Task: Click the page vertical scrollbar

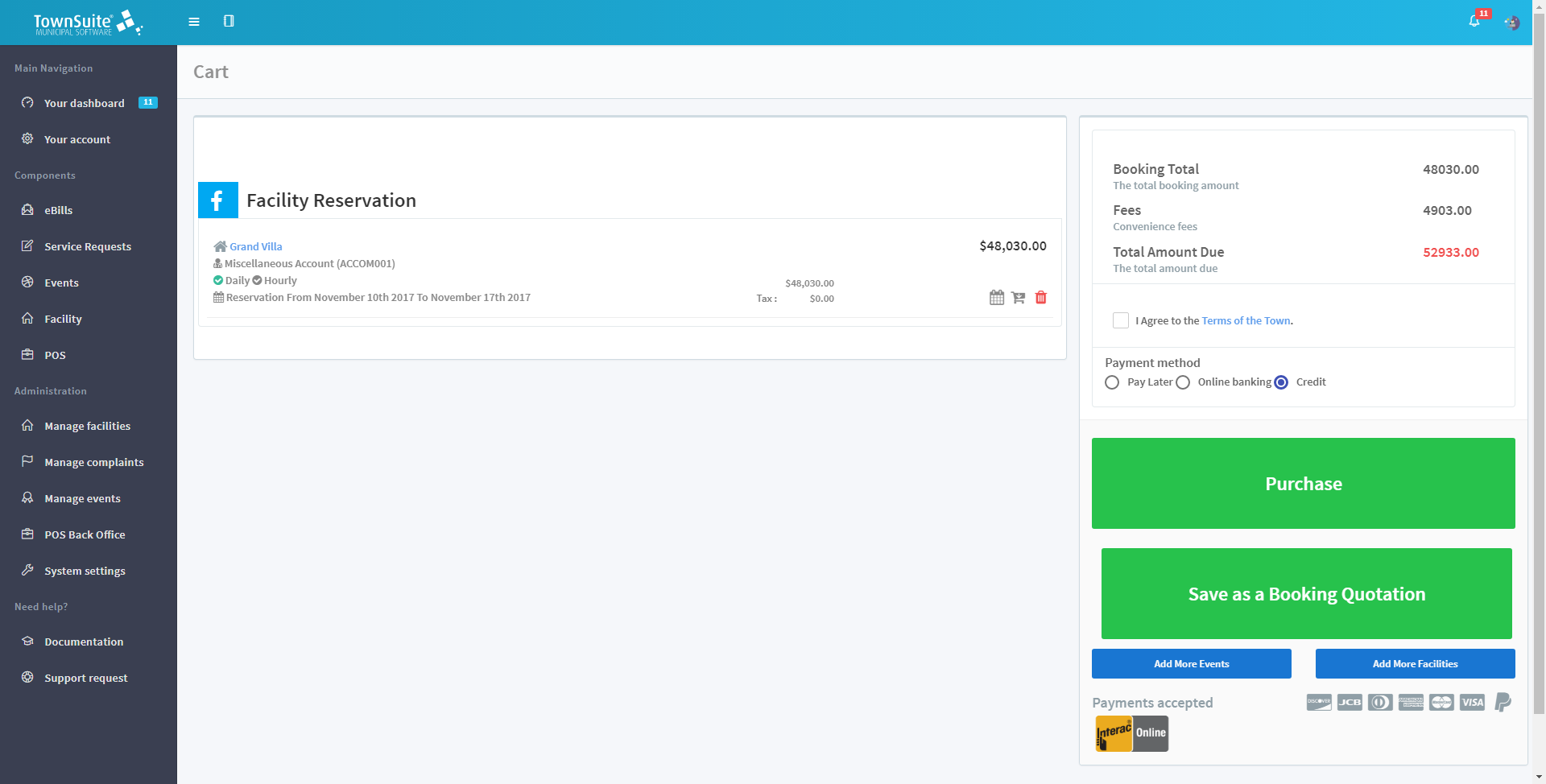Action: [x=1539, y=362]
